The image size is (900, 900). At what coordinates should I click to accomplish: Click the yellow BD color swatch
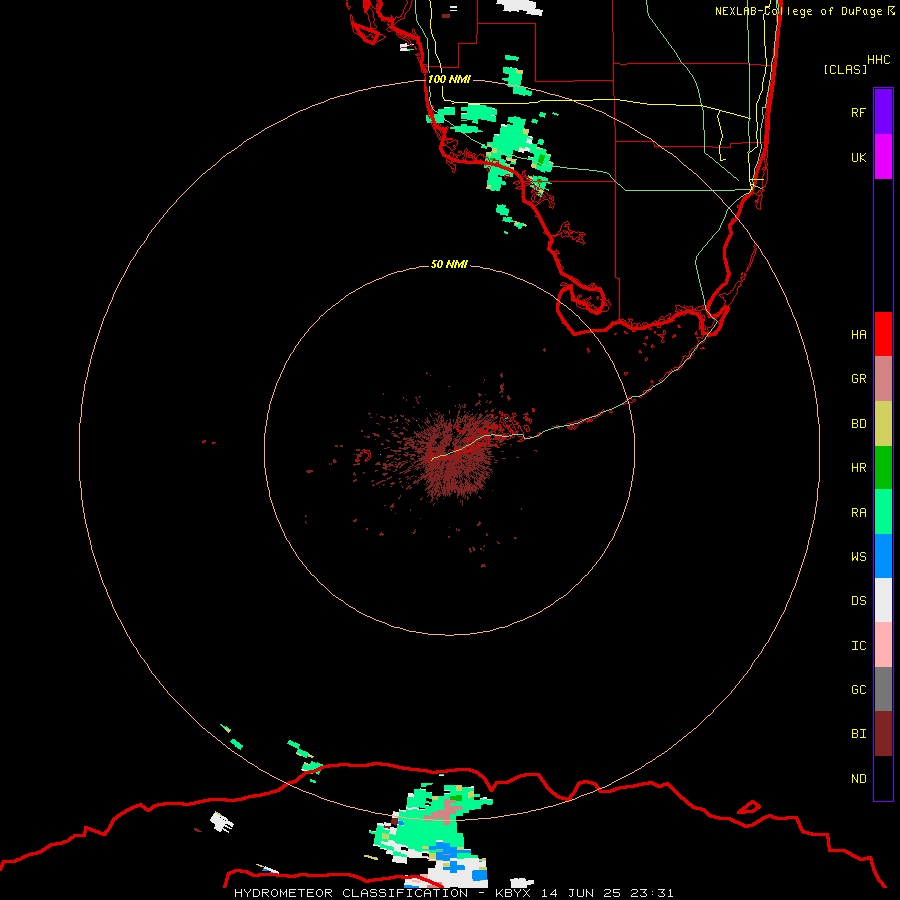(883, 424)
